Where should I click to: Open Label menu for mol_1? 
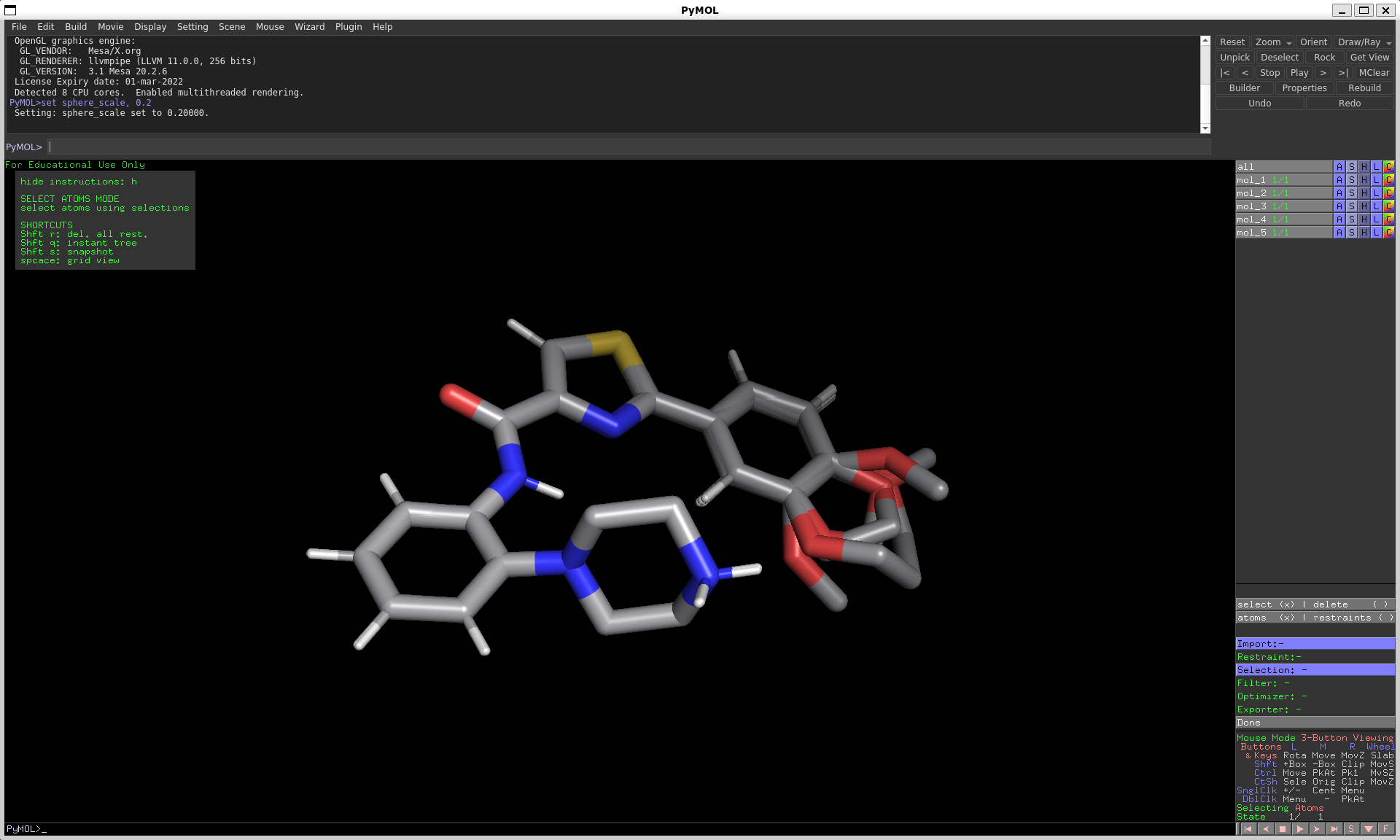pos(1377,180)
